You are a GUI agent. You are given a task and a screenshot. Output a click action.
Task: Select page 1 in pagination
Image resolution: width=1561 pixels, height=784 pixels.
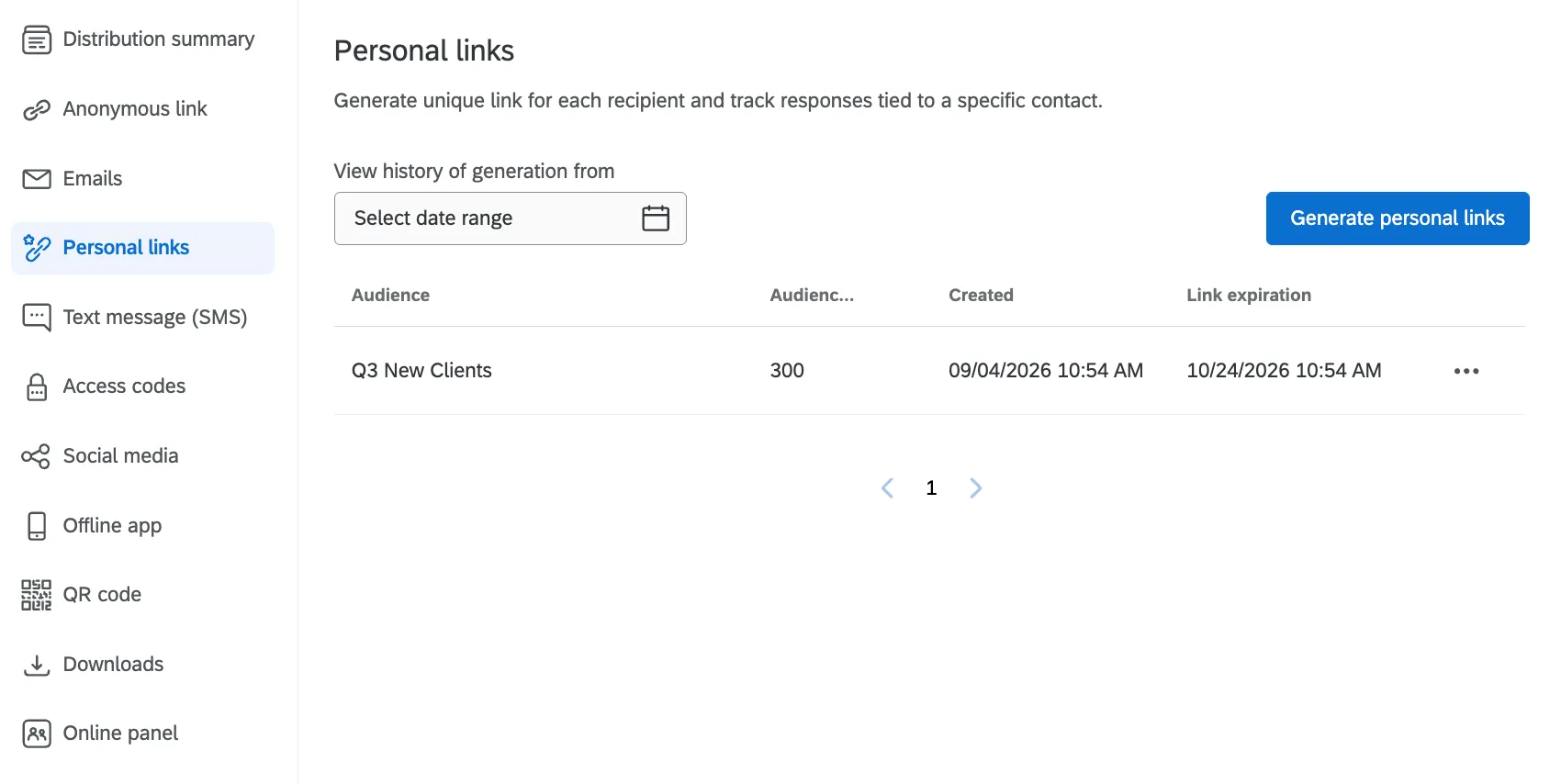click(931, 488)
